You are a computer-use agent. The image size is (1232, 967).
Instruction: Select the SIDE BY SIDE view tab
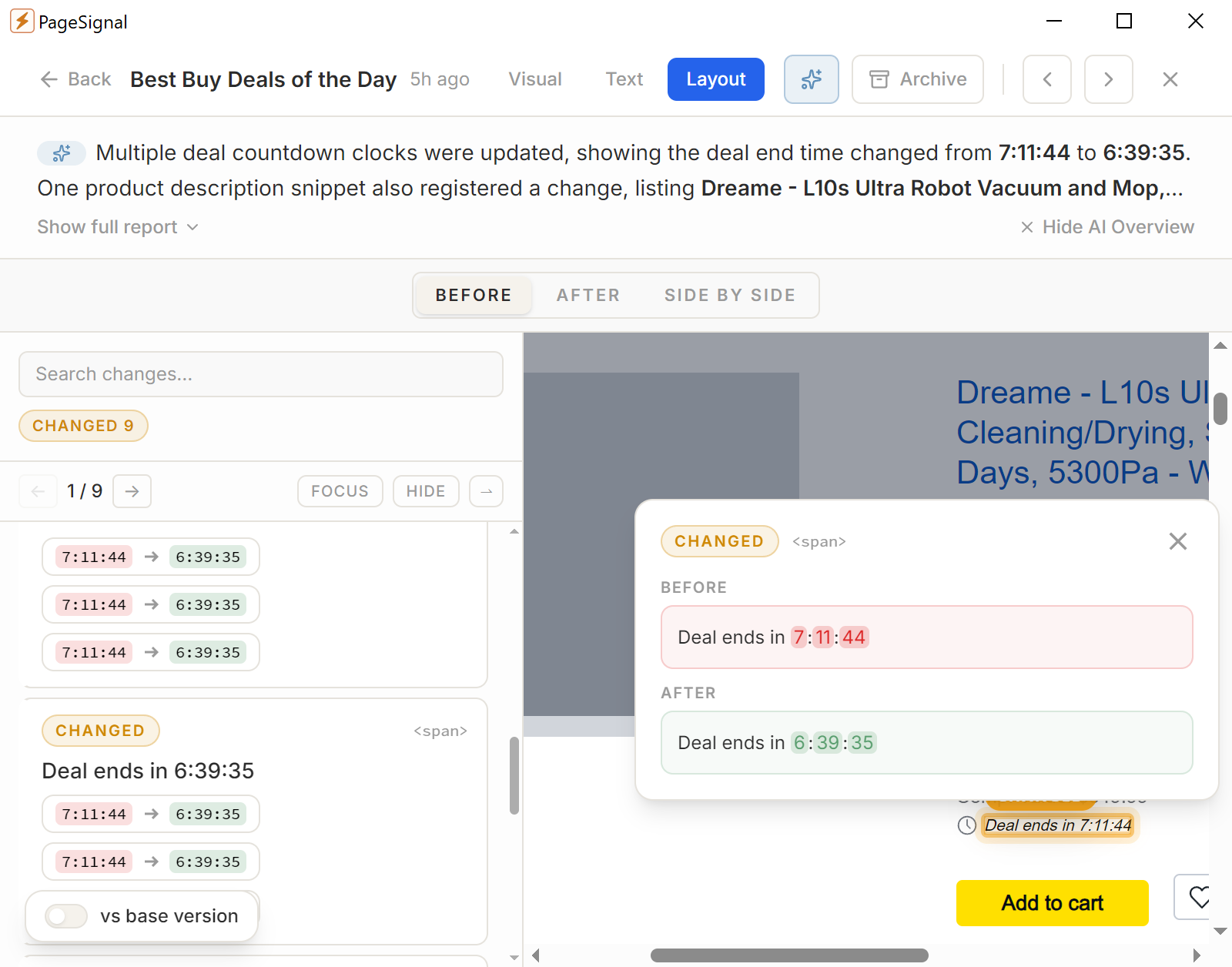click(x=730, y=295)
